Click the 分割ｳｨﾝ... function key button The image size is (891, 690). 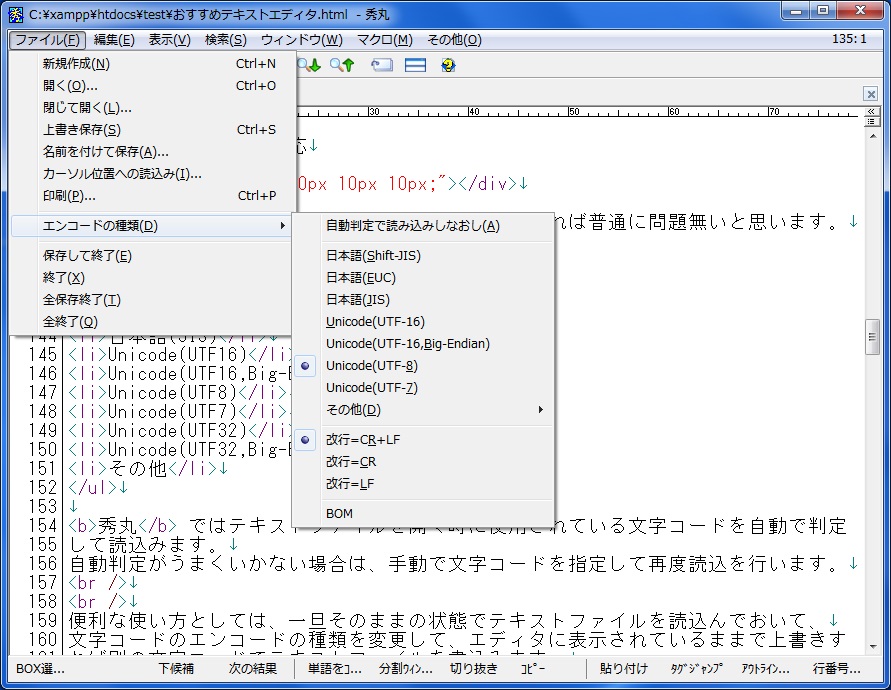pyautogui.click(x=406, y=669)
